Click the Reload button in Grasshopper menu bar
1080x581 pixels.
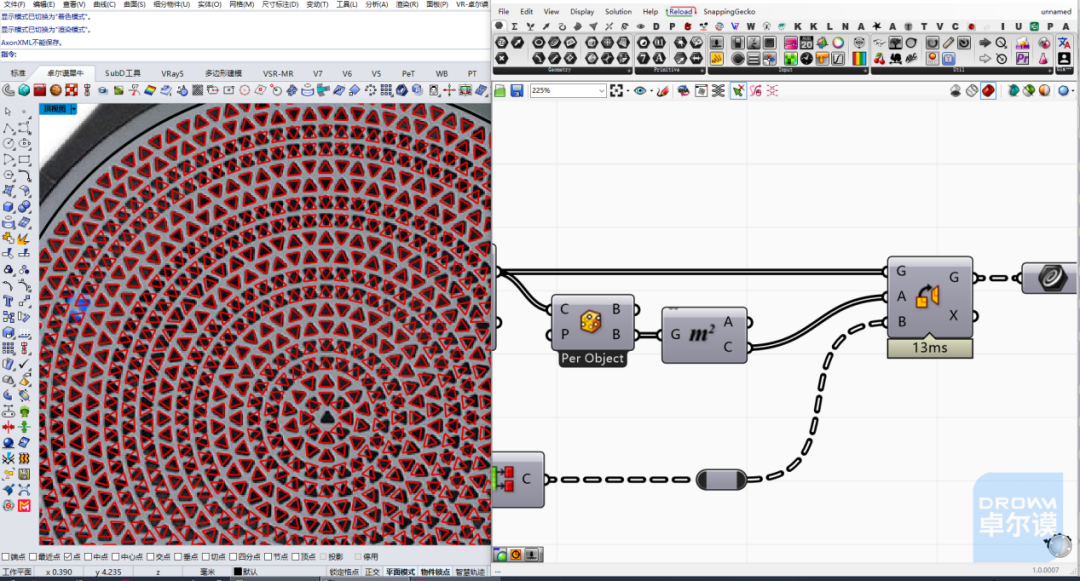pyautogui.click(x=681, y=12)
